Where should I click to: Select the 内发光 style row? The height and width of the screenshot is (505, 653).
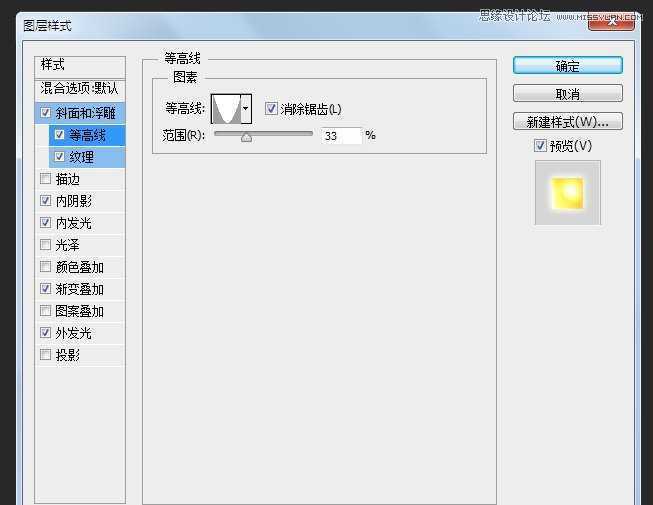[80, 223]
